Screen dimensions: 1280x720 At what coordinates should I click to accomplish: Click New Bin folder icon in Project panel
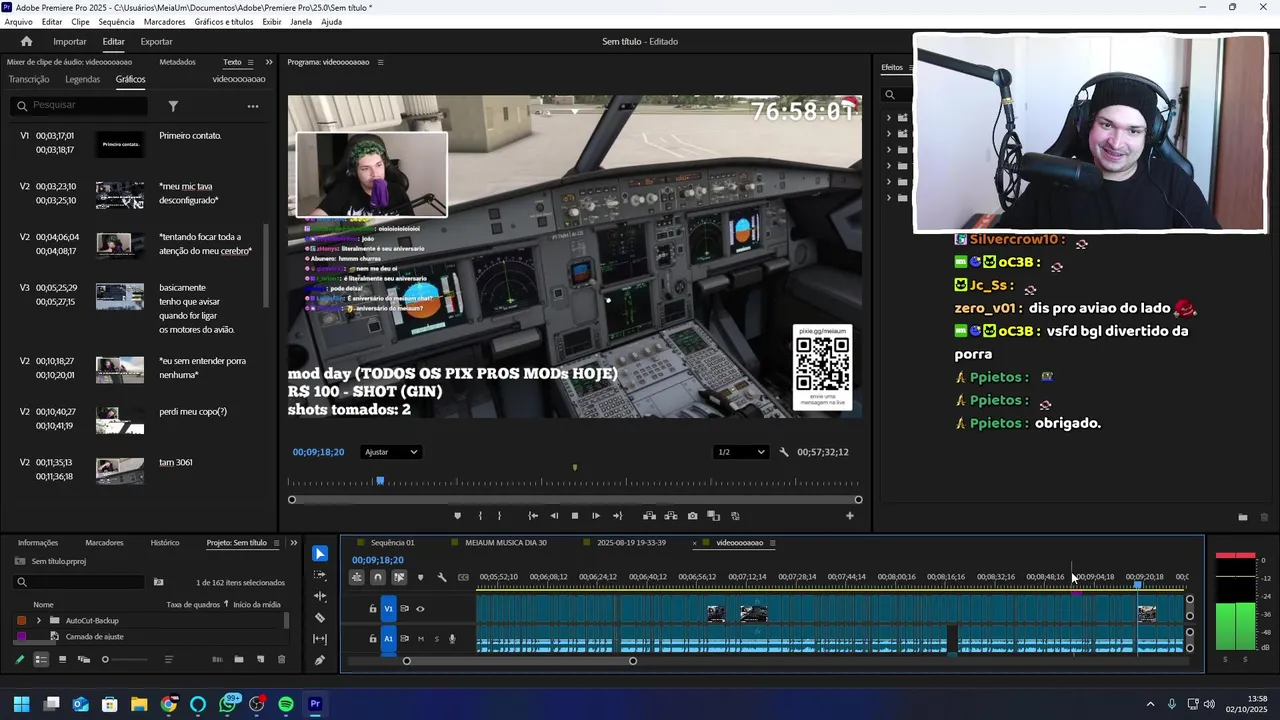pos(239,659)
